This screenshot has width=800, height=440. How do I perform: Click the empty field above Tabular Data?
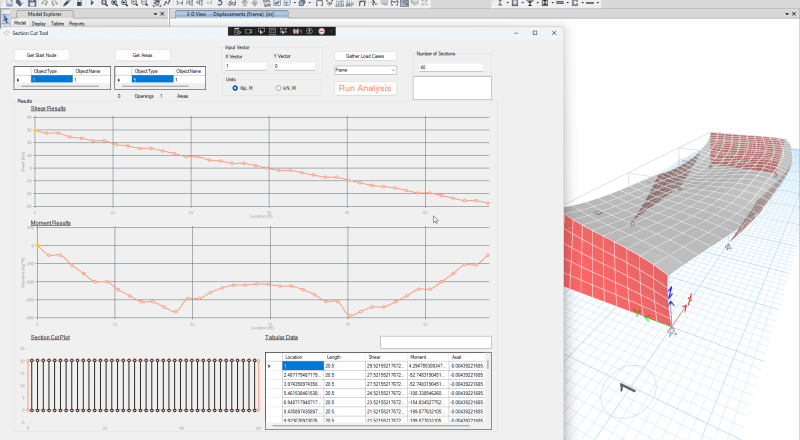pyautogui.click(x=436, y=342)
